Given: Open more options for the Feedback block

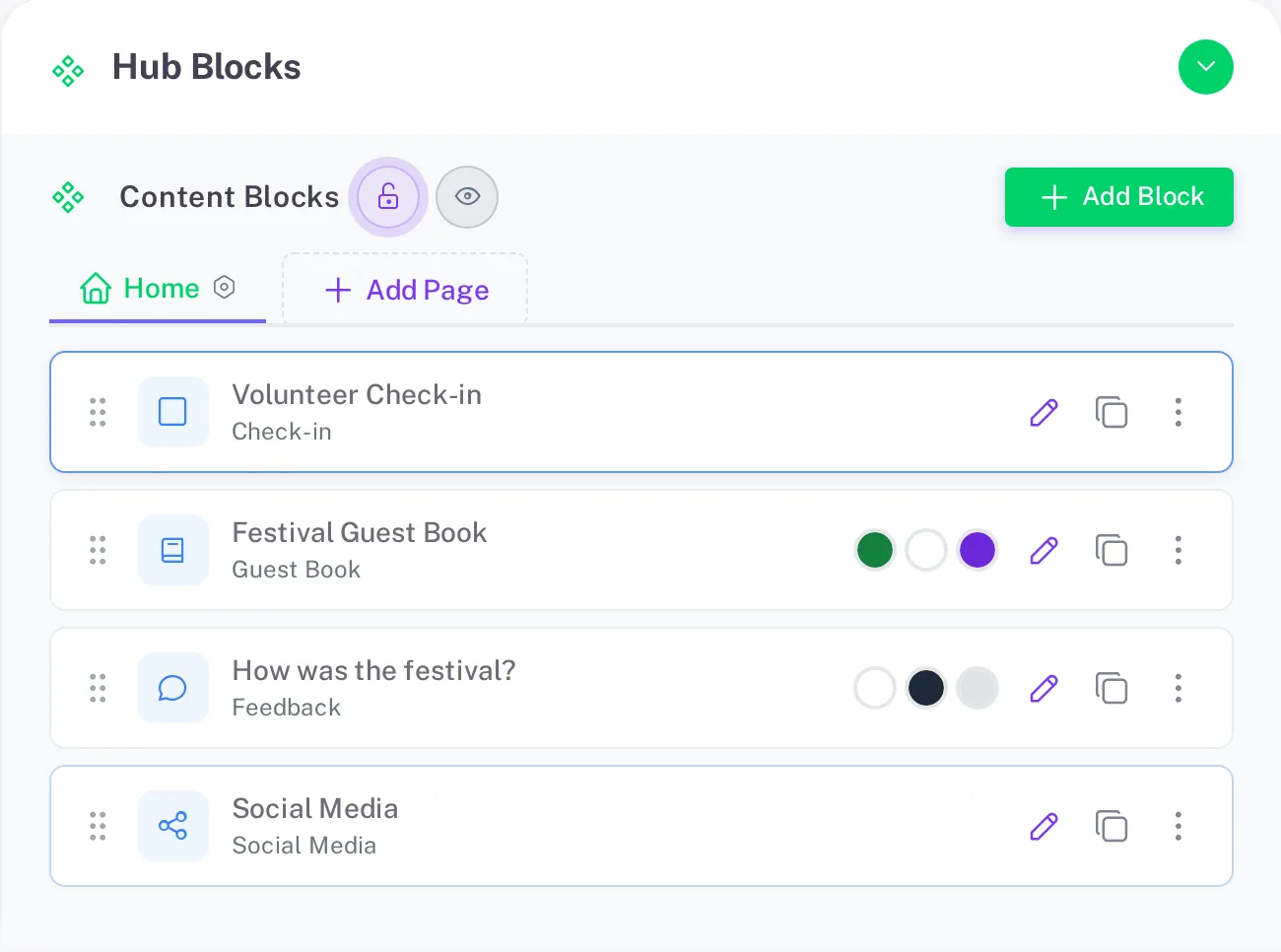Looking at the screenshot, I should 1178,688.
